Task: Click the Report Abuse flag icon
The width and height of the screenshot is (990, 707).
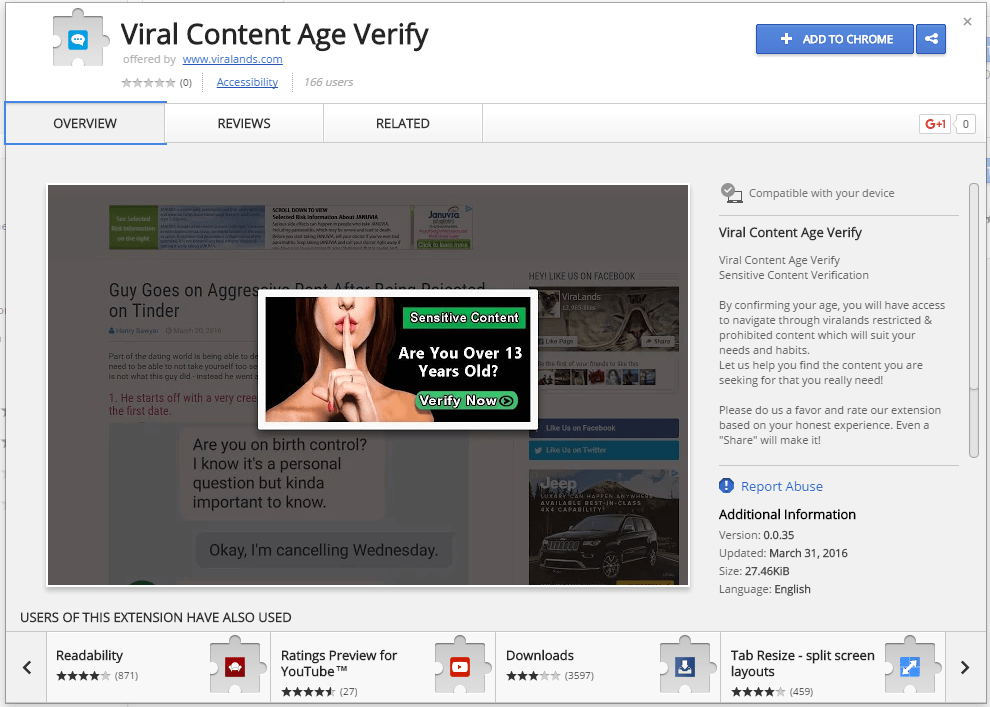Action: [727, 486]
